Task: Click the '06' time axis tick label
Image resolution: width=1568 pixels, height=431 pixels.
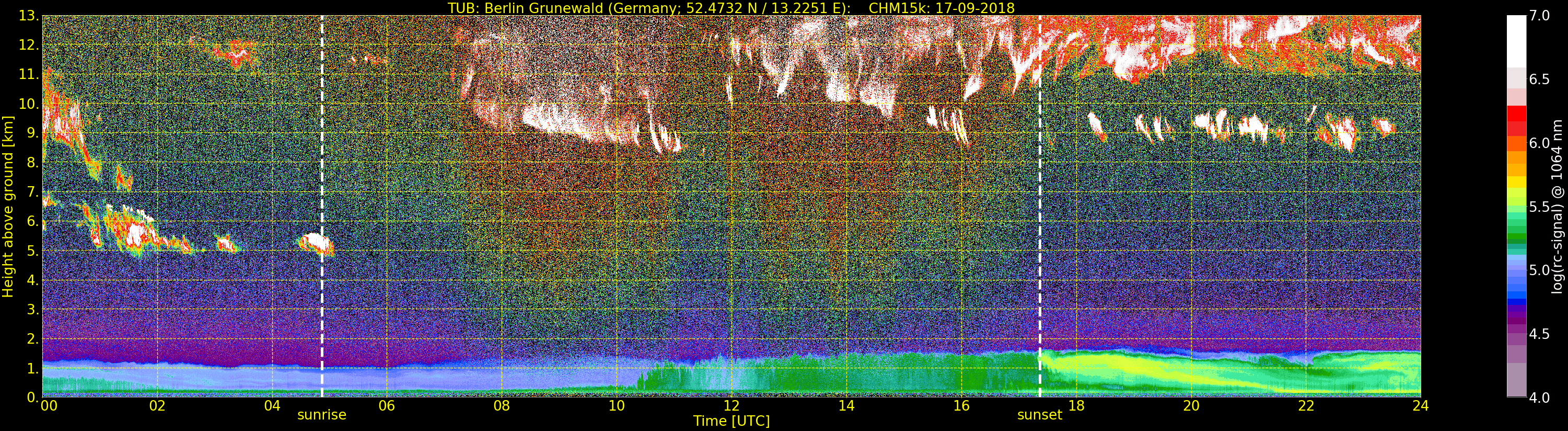Action: pos(387,406)
